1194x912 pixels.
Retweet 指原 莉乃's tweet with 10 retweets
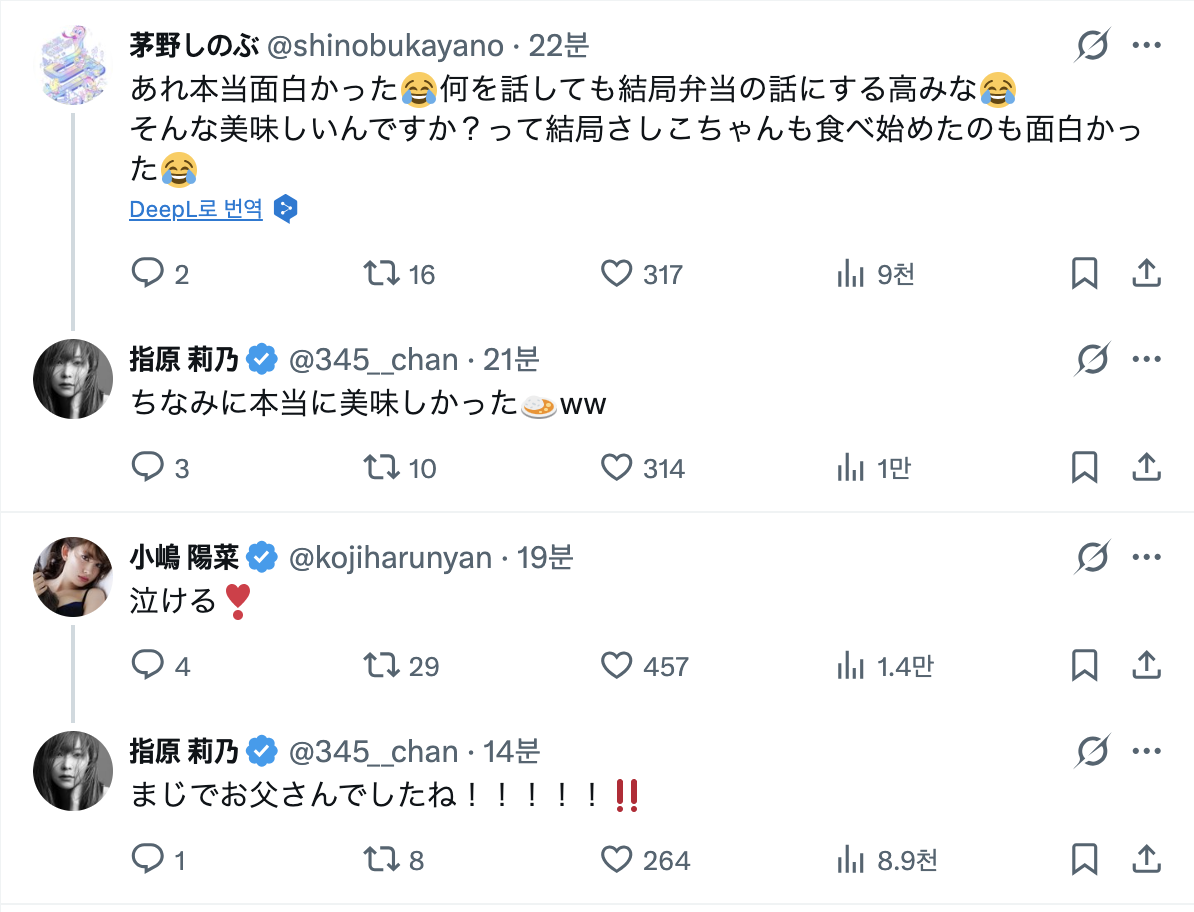(382, 467)
